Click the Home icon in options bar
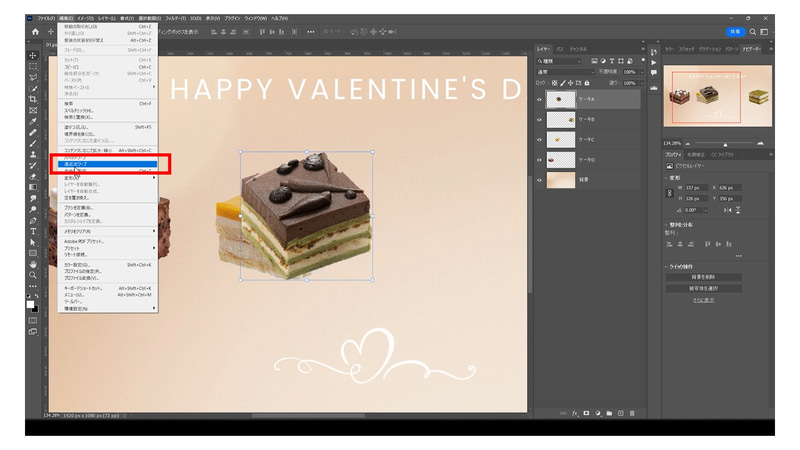 point(35,32)
